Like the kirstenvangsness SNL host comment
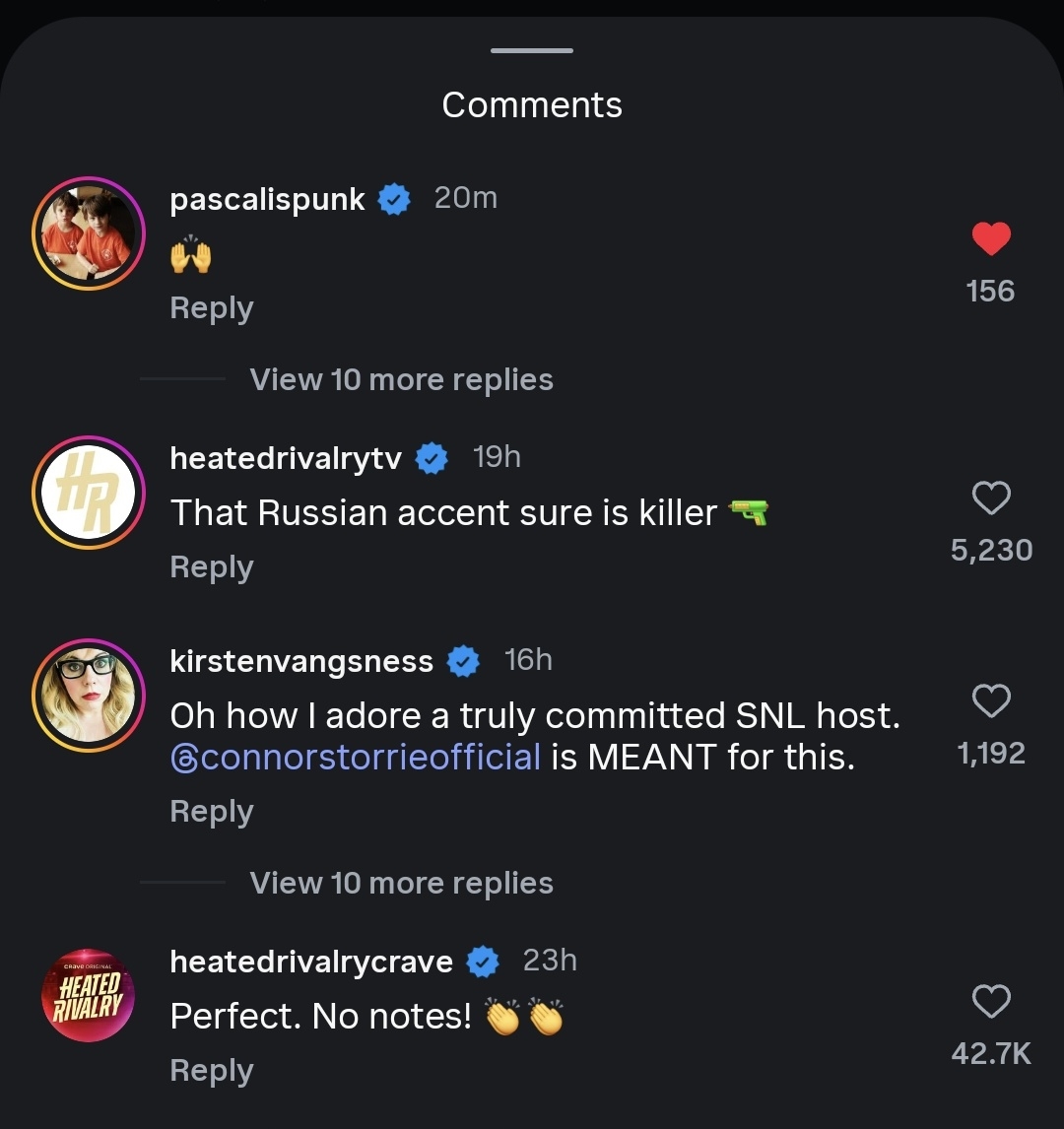1064x1129 pixels. pyautogui.click(x=991, y=701)
